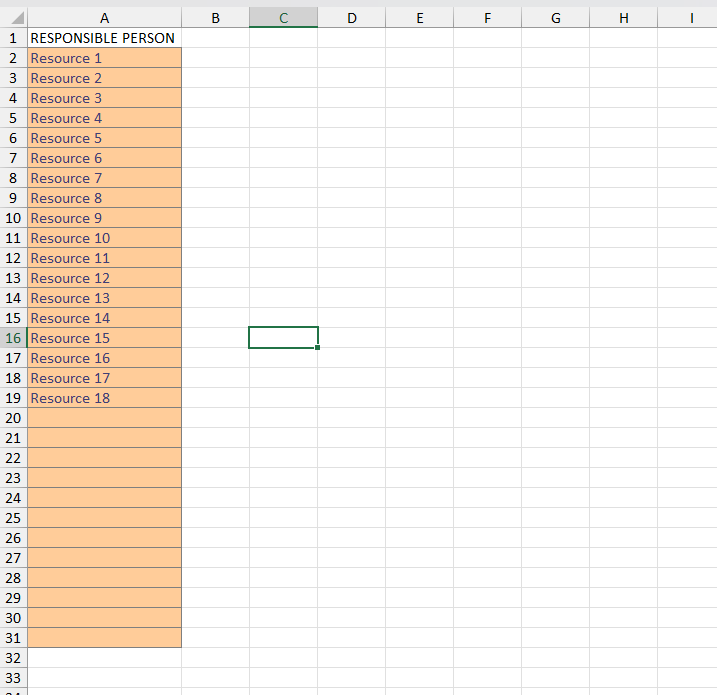Select the cell containing Resource 16
Viewport: 717px width, 695px height.
pos(105,358)
